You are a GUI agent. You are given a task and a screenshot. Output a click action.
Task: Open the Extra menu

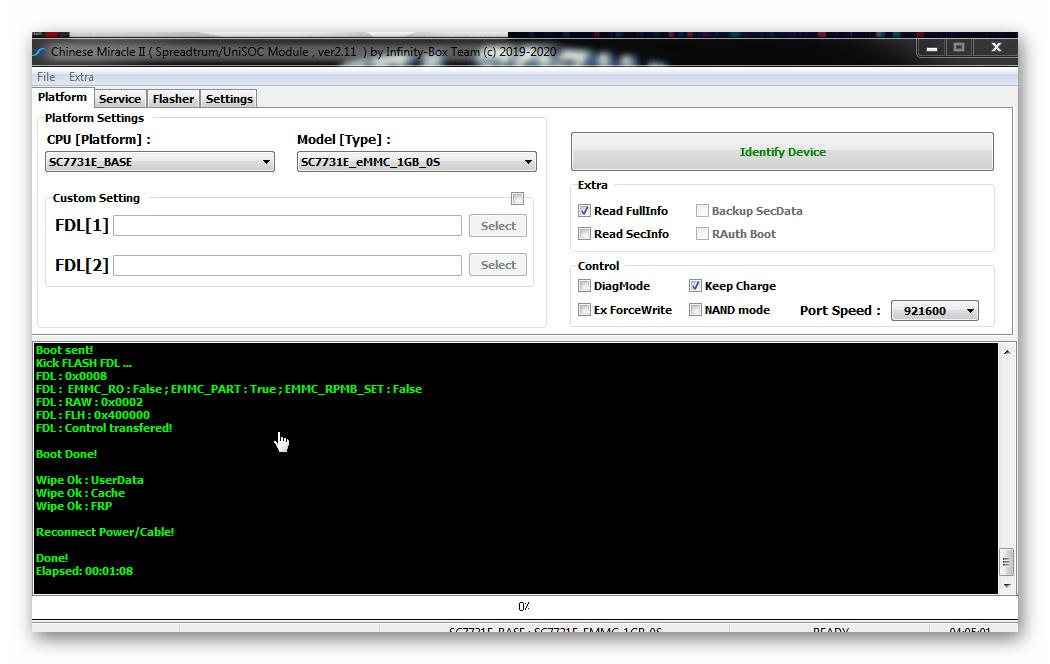[x=81, y=77]
